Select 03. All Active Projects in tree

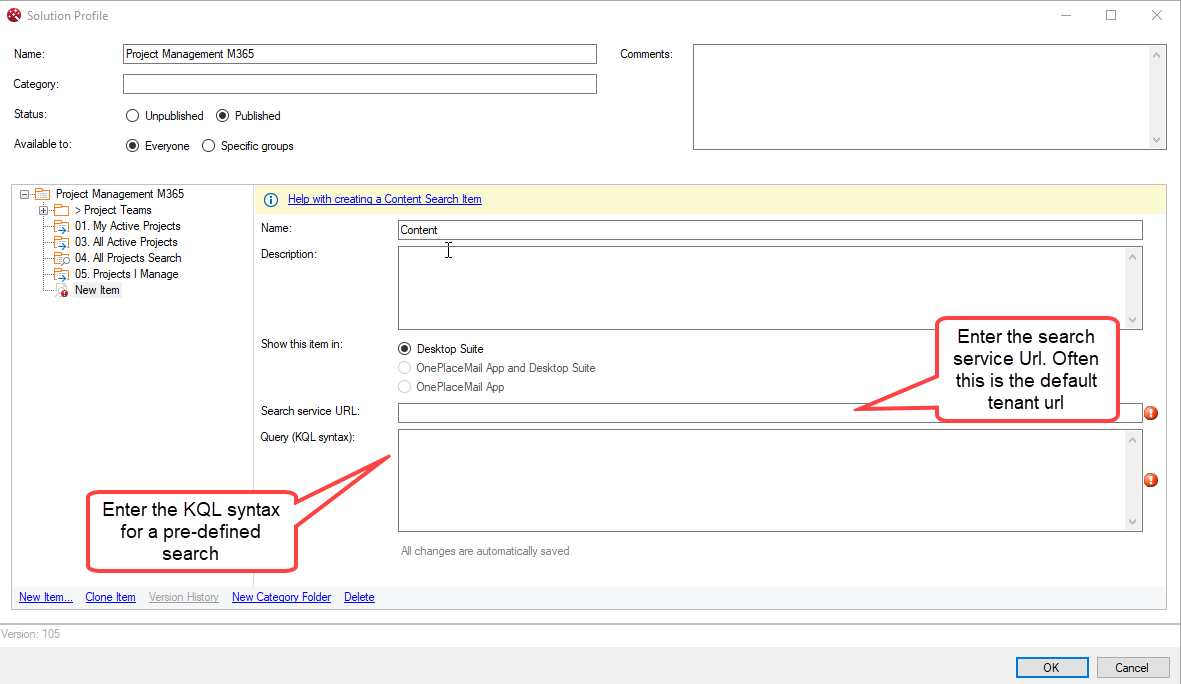[x=126, y=242]
